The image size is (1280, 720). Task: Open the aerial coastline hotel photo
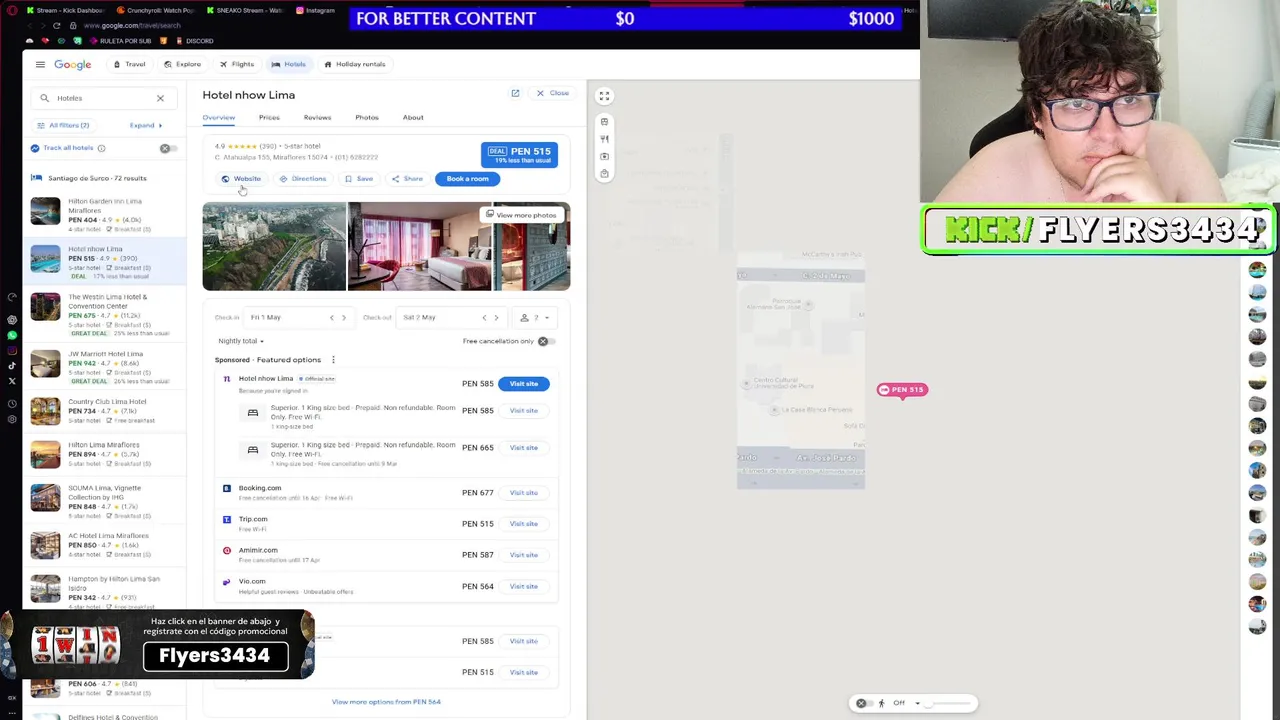coord(274,246)
